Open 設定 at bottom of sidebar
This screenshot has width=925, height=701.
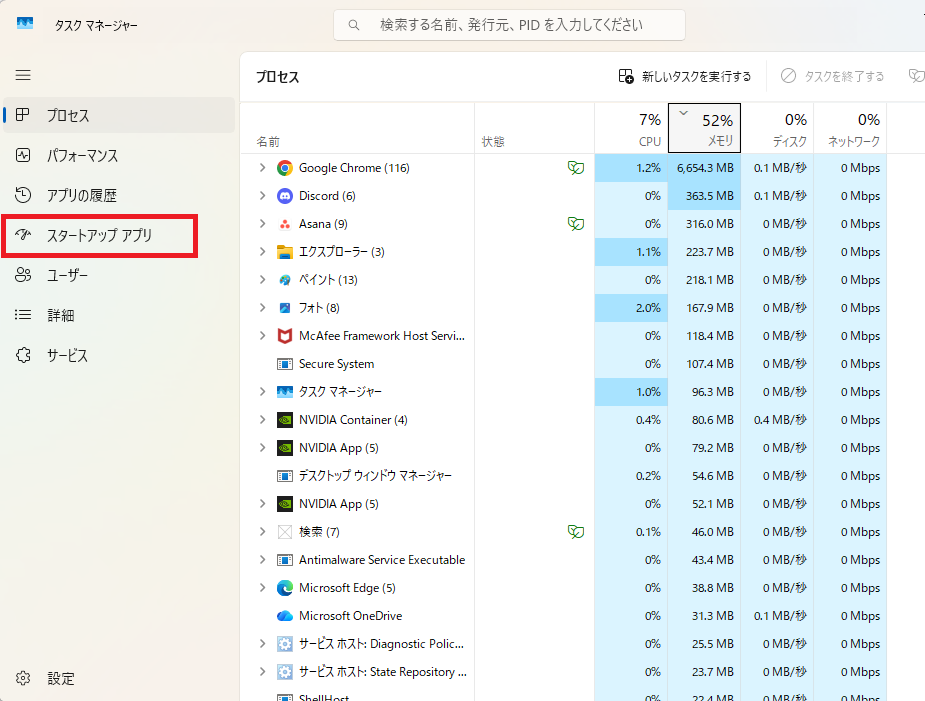pos(60,678)
